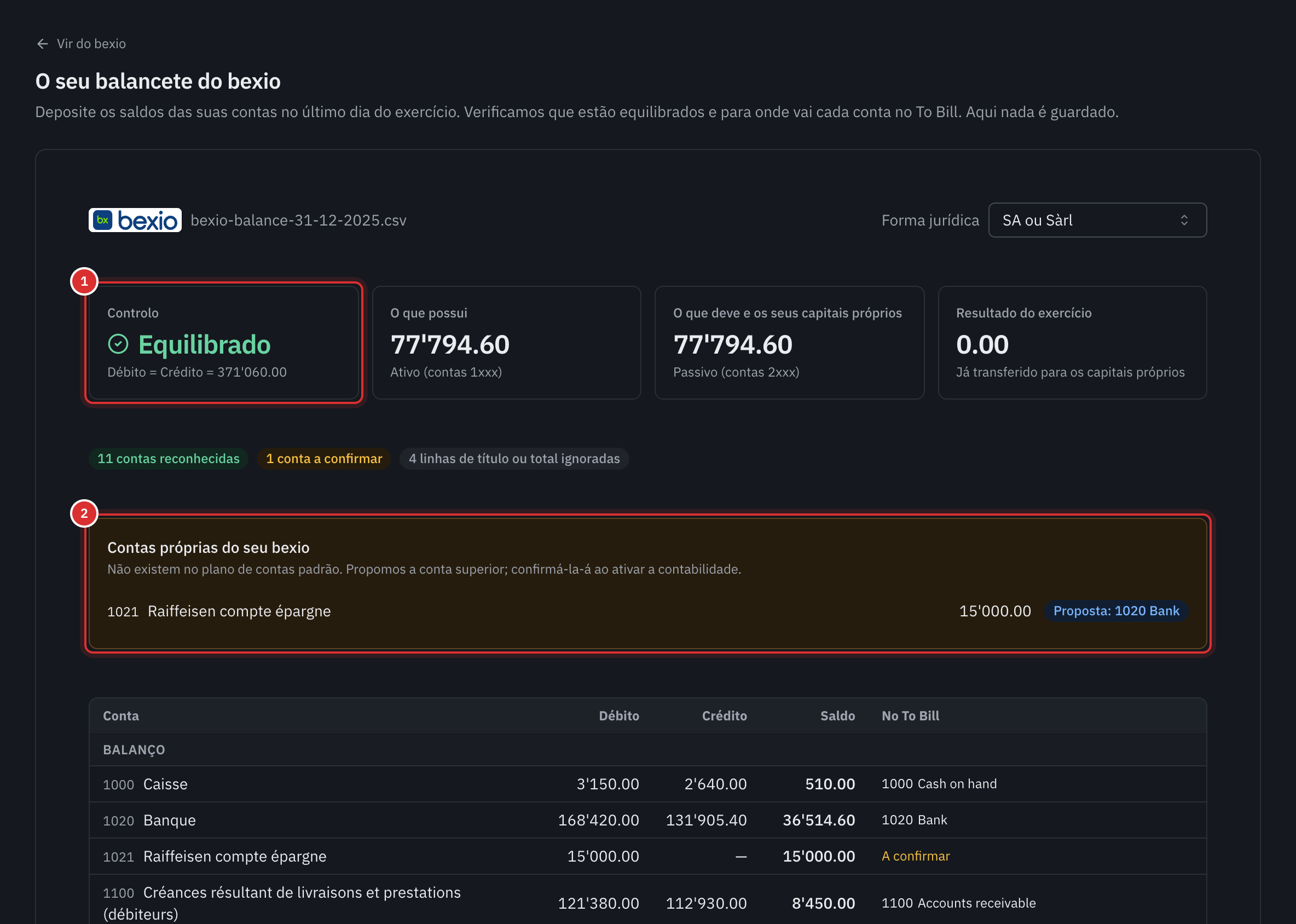Screen dimensions: 1296x924
Task: Click the 15'000.00 amount in the warning box
Action: pyautogui.click(x=994, y=610)
